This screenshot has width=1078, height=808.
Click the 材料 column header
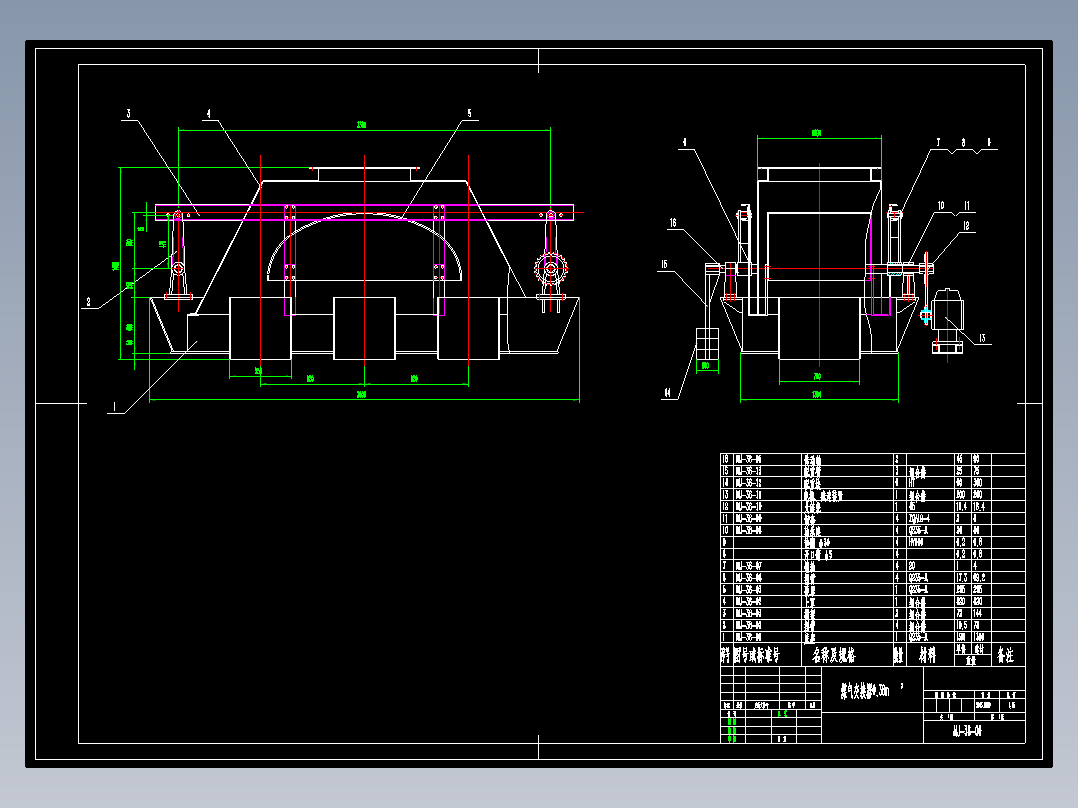coord(928,655)
